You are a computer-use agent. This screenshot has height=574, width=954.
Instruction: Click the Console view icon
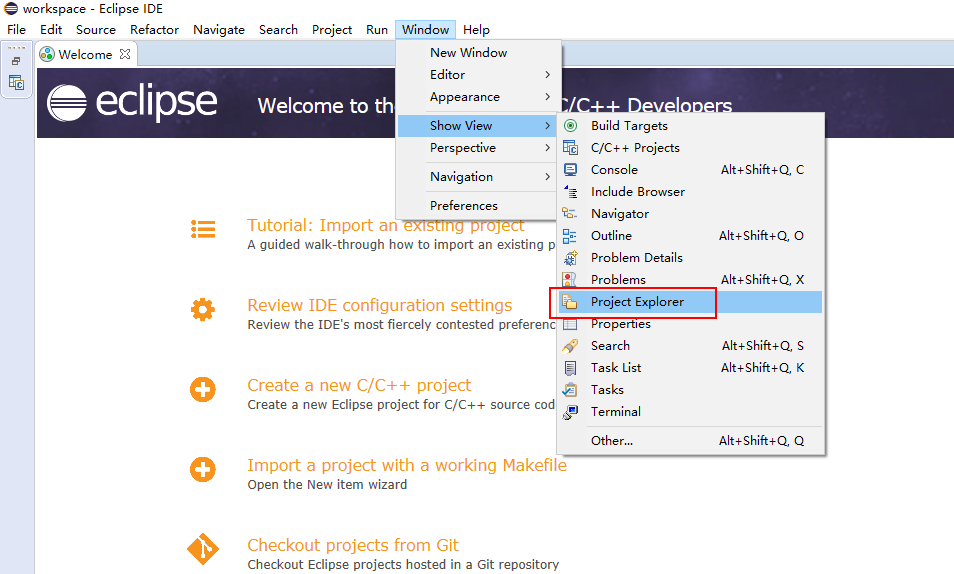tap(570, 170)
